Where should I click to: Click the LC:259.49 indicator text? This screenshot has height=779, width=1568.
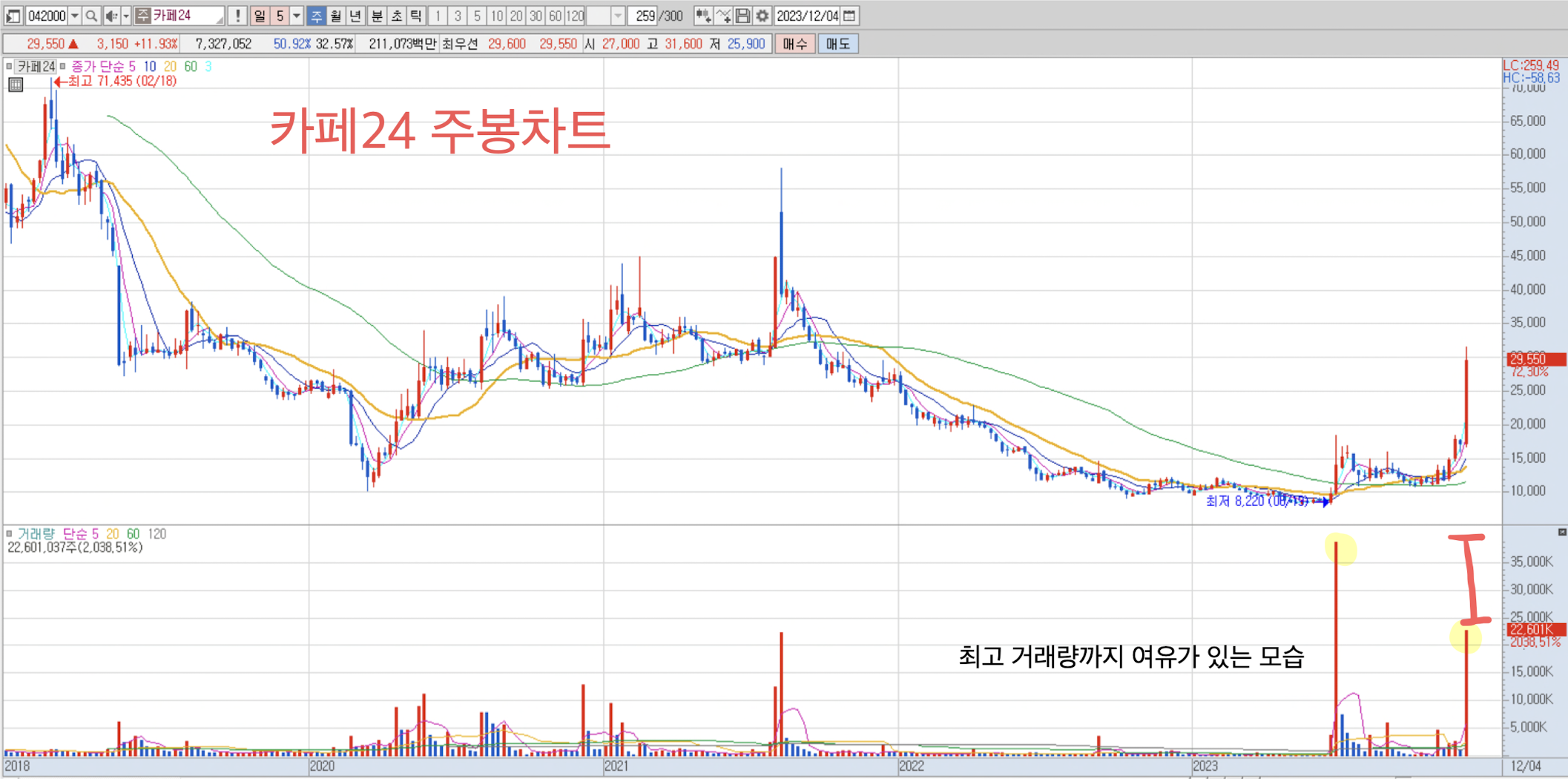coord(1531,65)
